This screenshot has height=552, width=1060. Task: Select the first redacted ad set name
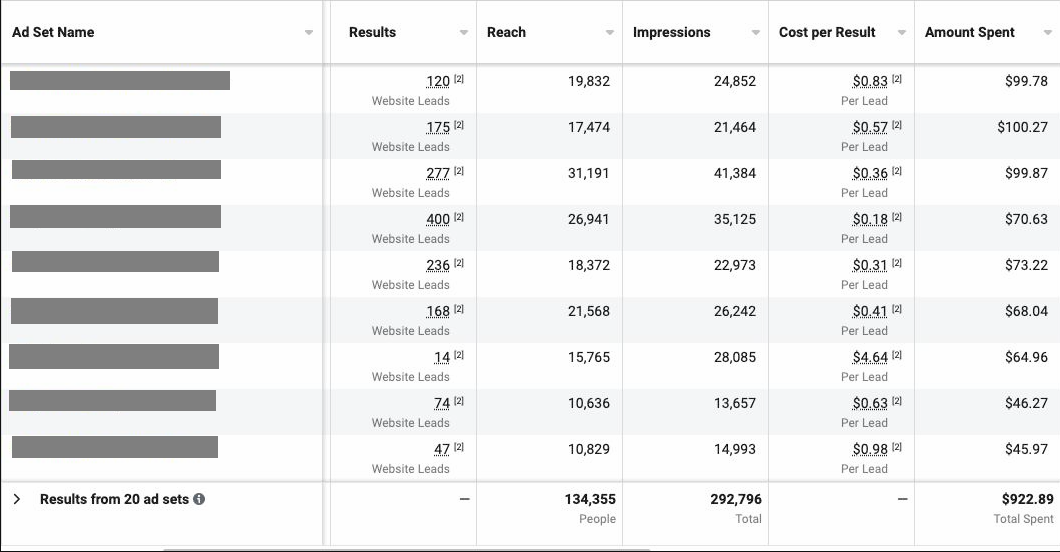tap(120, 80)
